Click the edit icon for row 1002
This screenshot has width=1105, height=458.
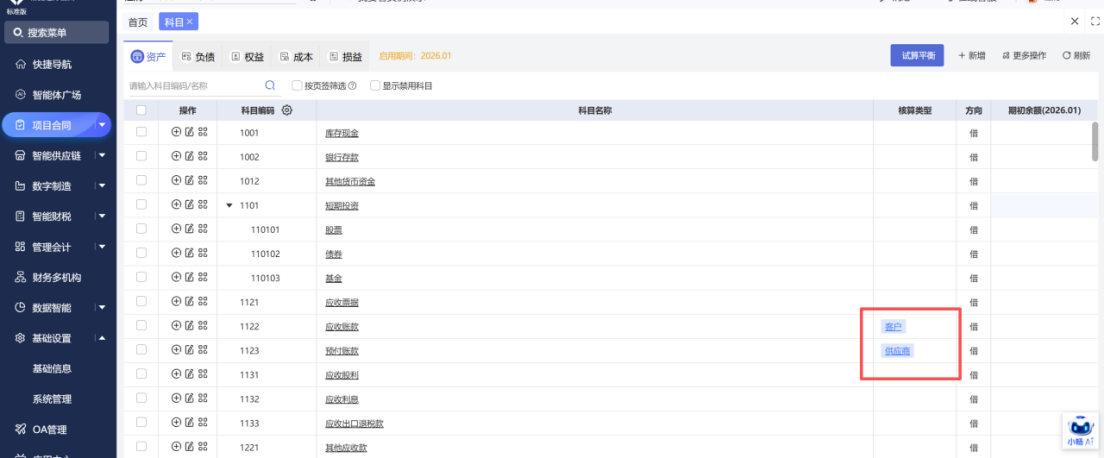(189, 156)
